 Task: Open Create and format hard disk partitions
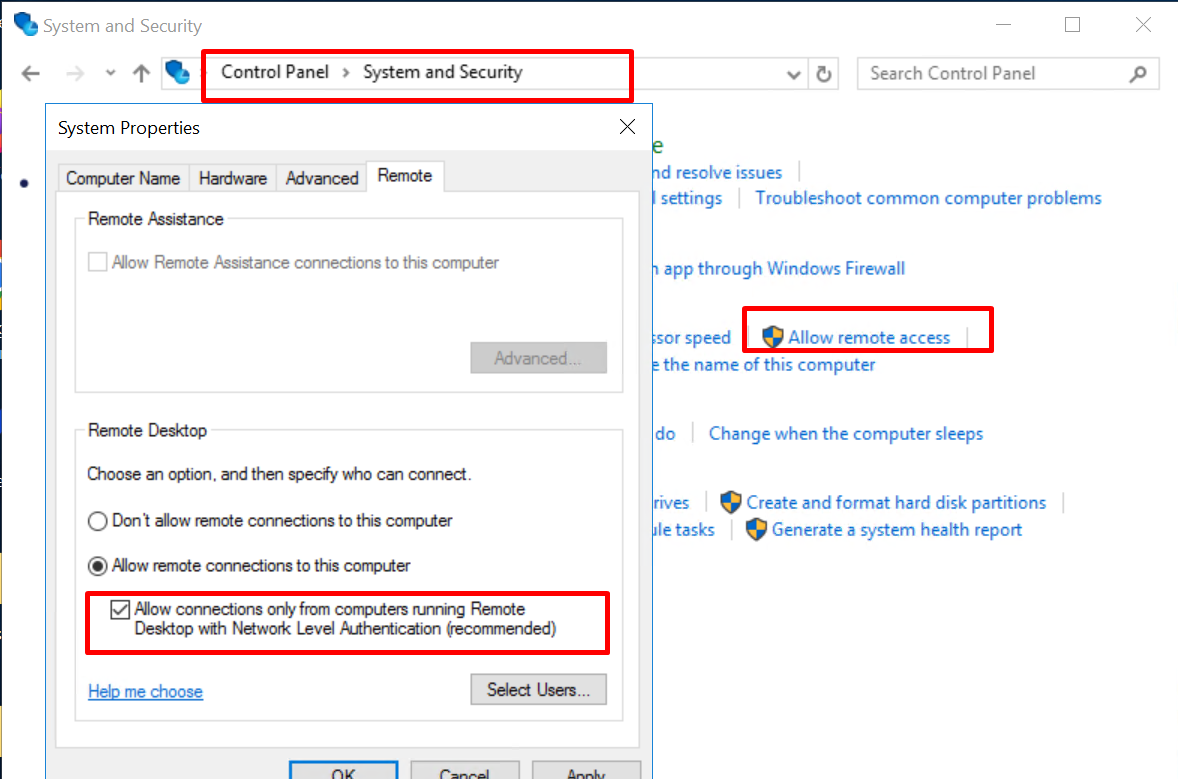(x=896, y=503)
